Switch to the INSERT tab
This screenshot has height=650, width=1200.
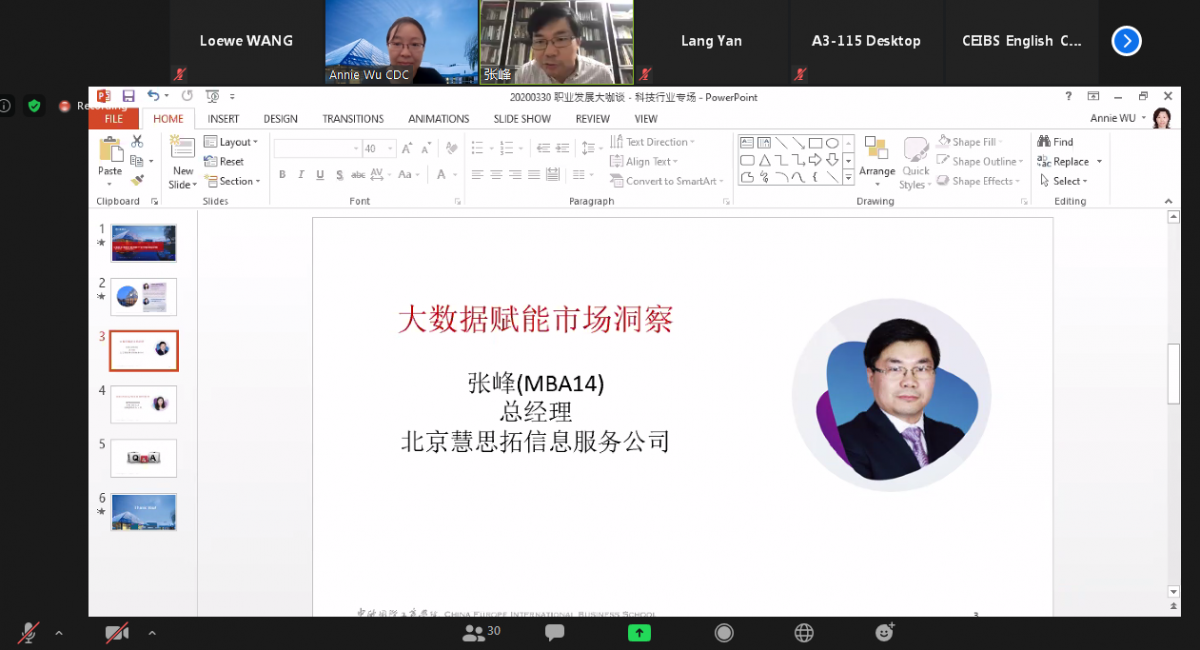point(223,118)
